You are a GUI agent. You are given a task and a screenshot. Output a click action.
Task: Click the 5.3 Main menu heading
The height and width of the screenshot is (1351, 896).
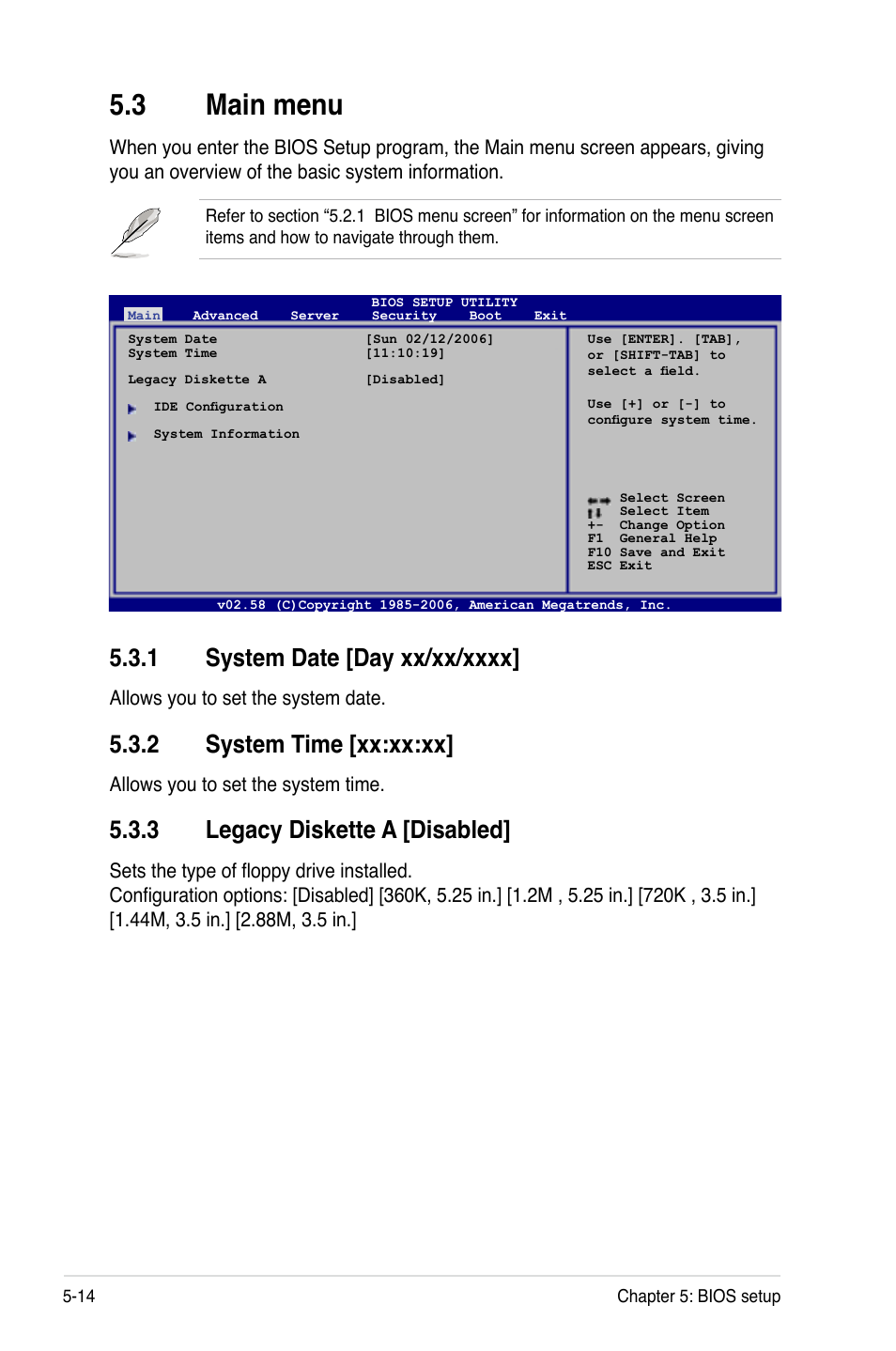226,104
